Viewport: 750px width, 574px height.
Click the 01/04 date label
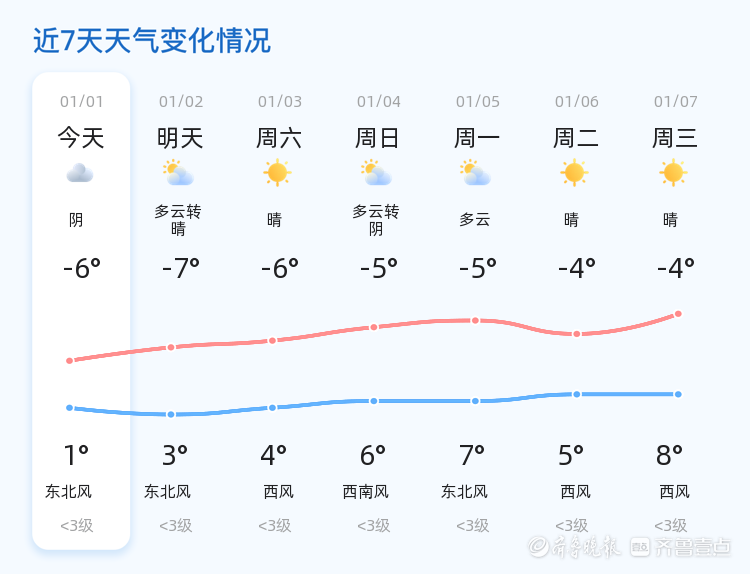378,101
